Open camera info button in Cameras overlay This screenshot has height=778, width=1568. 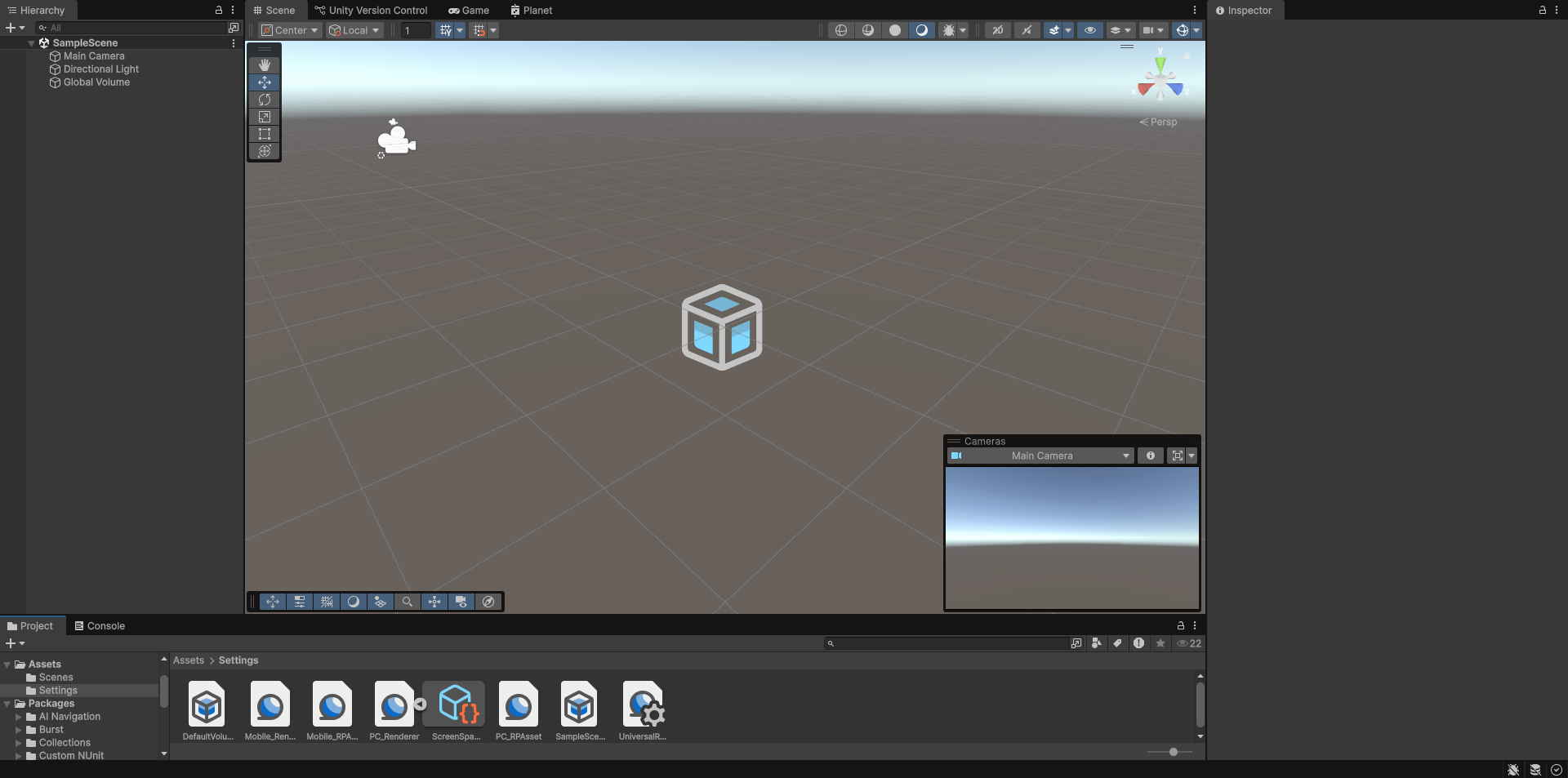pos(1151,456)
